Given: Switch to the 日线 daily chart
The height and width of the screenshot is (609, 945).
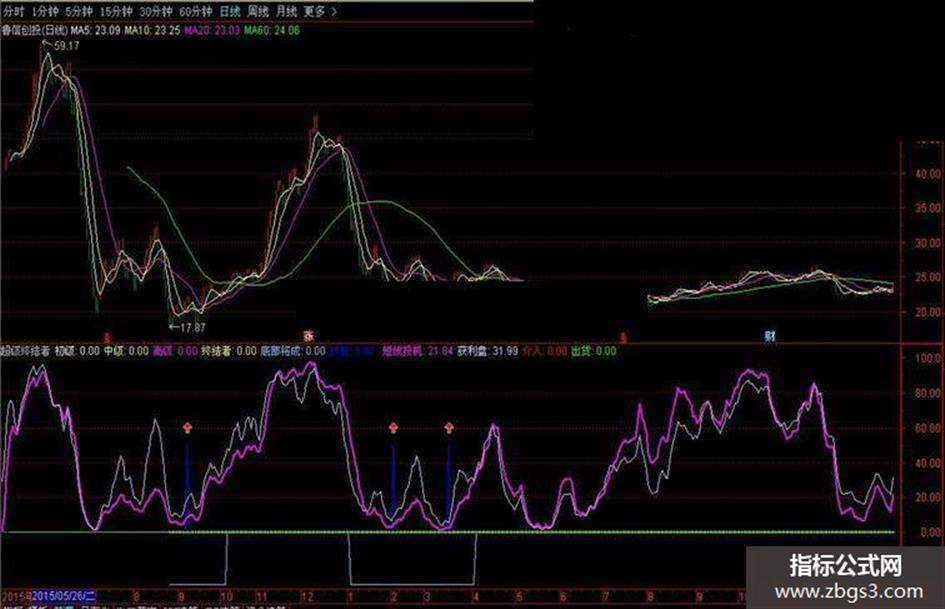Looking at the screenshot, I should click(230, 11).
